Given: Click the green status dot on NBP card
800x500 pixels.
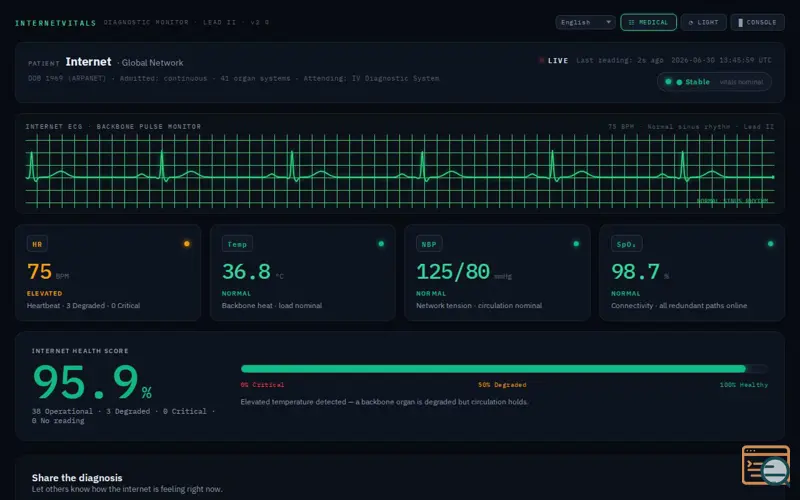Looking at the screenshot, I should pos(576,244).
